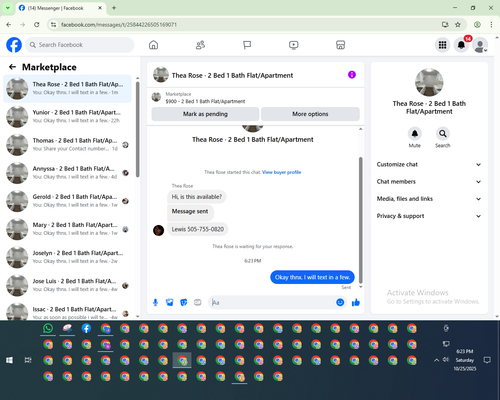
Task: Click 'Okay thnx. I will text in a few.' bubble
Action: 312,277
